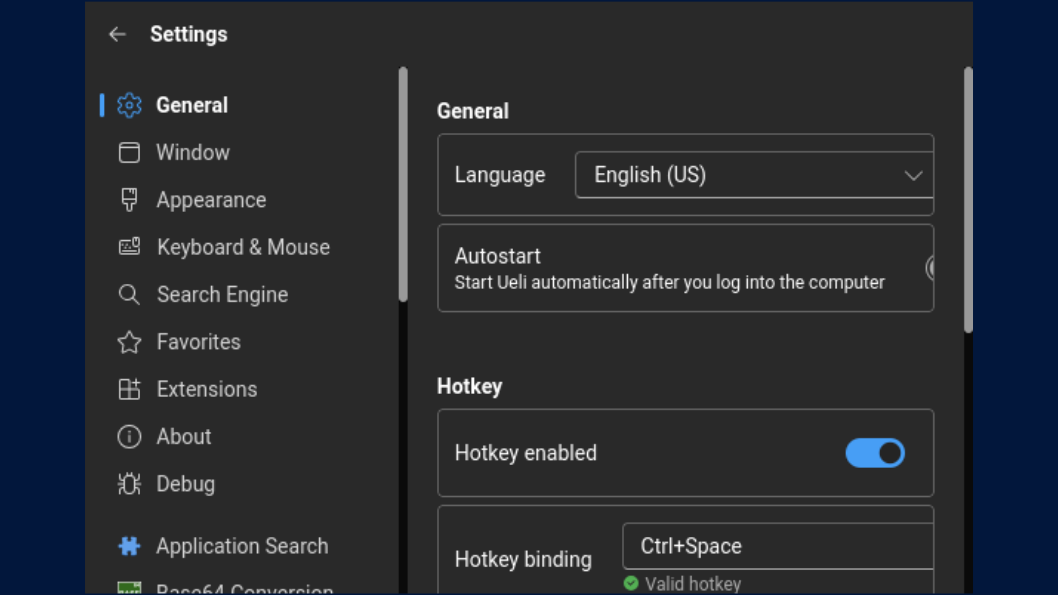Click the settings content scrollbar
The width and height of the screenshot is (1058, 595).
point(967,200)
